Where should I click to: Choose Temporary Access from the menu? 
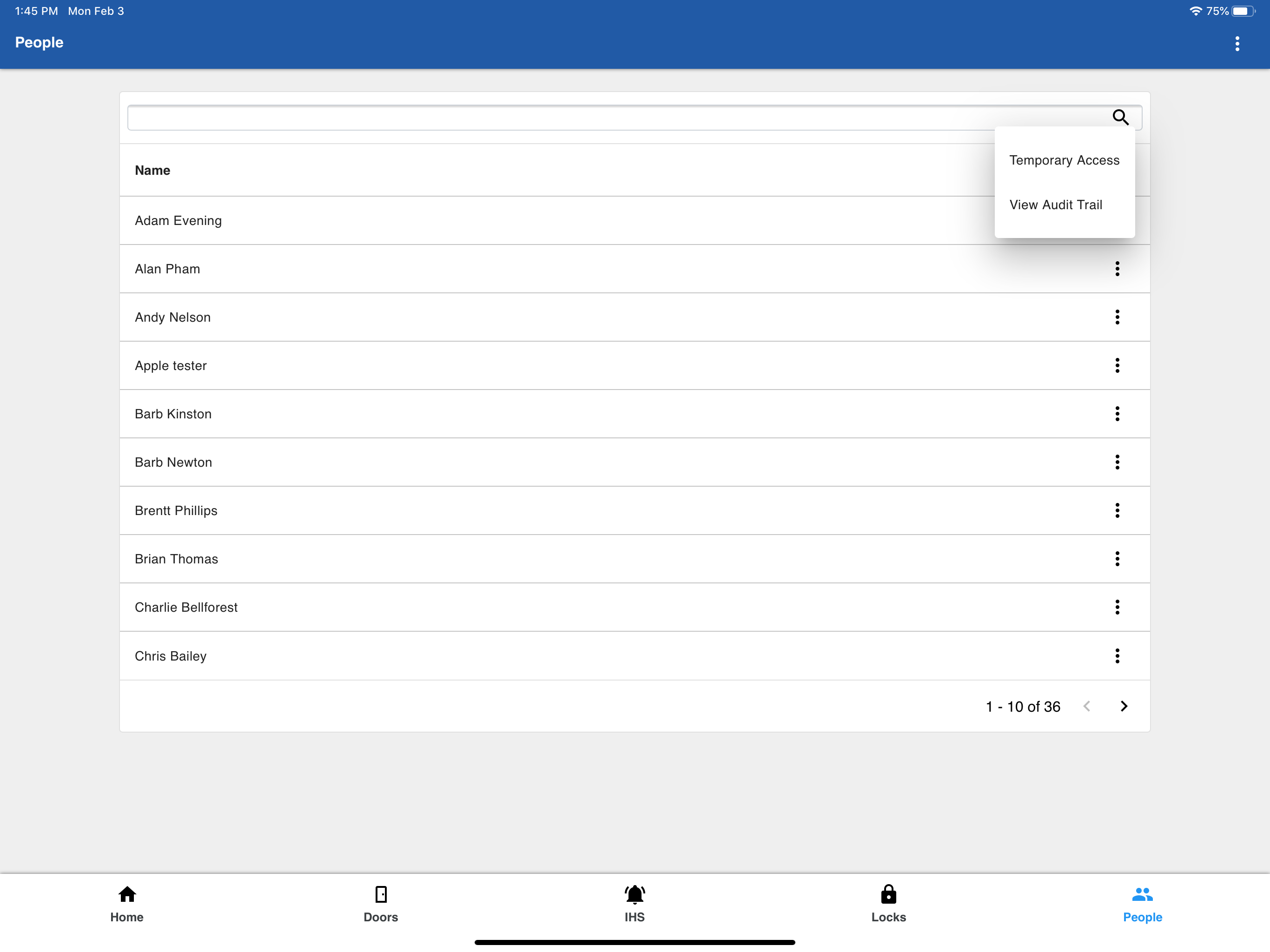[1064, 160]
